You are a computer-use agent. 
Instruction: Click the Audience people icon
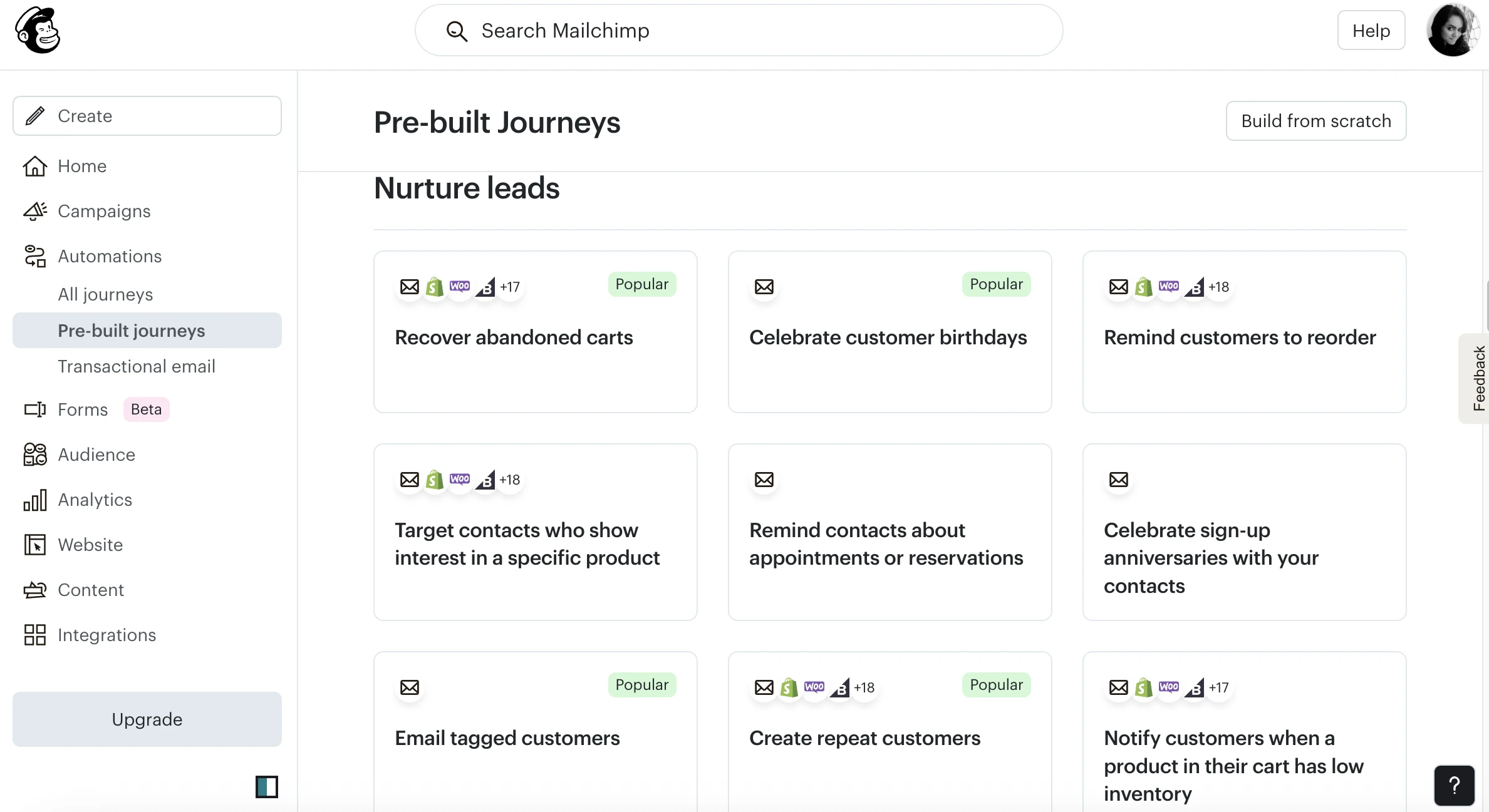click(x=34, y=455)
